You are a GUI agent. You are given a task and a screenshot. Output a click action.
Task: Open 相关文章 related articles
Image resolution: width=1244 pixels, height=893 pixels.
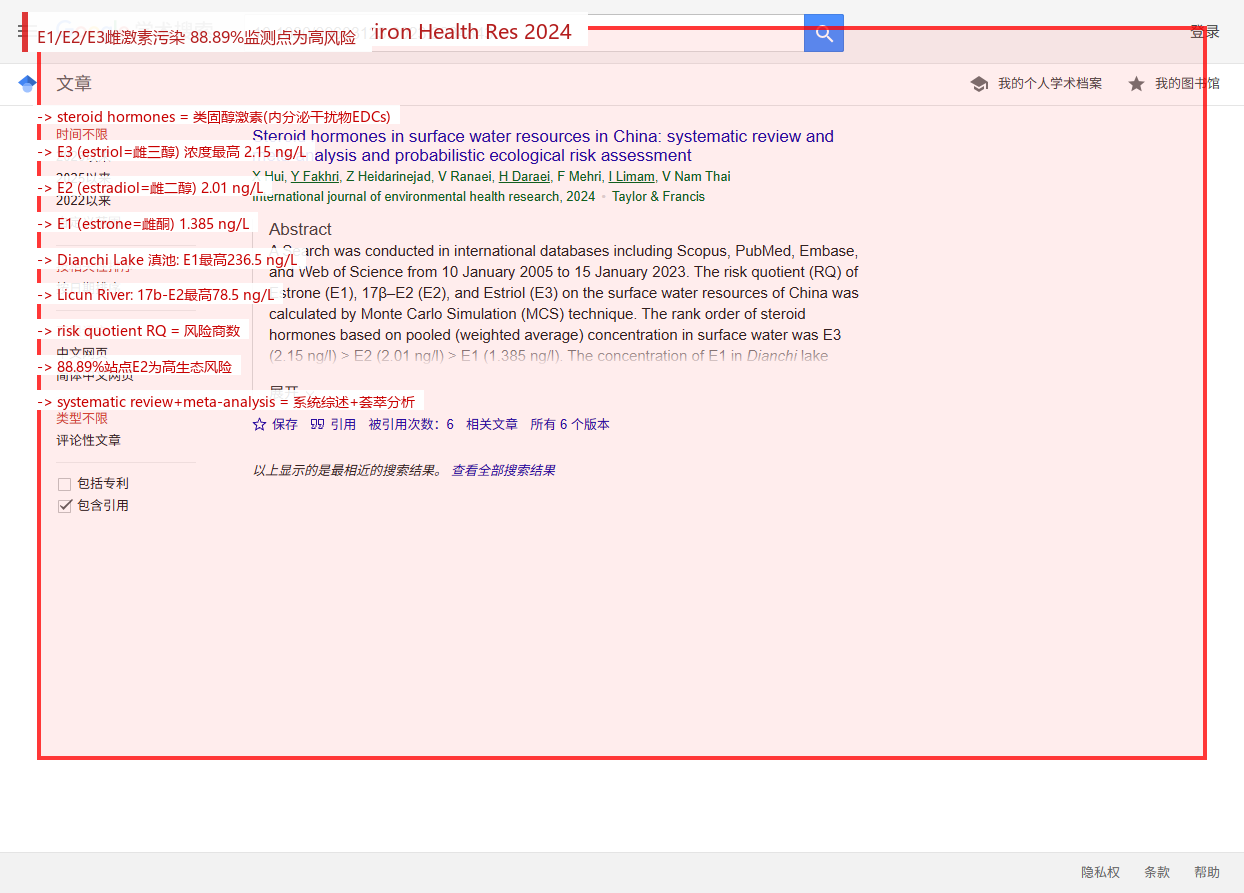[492, 424]
